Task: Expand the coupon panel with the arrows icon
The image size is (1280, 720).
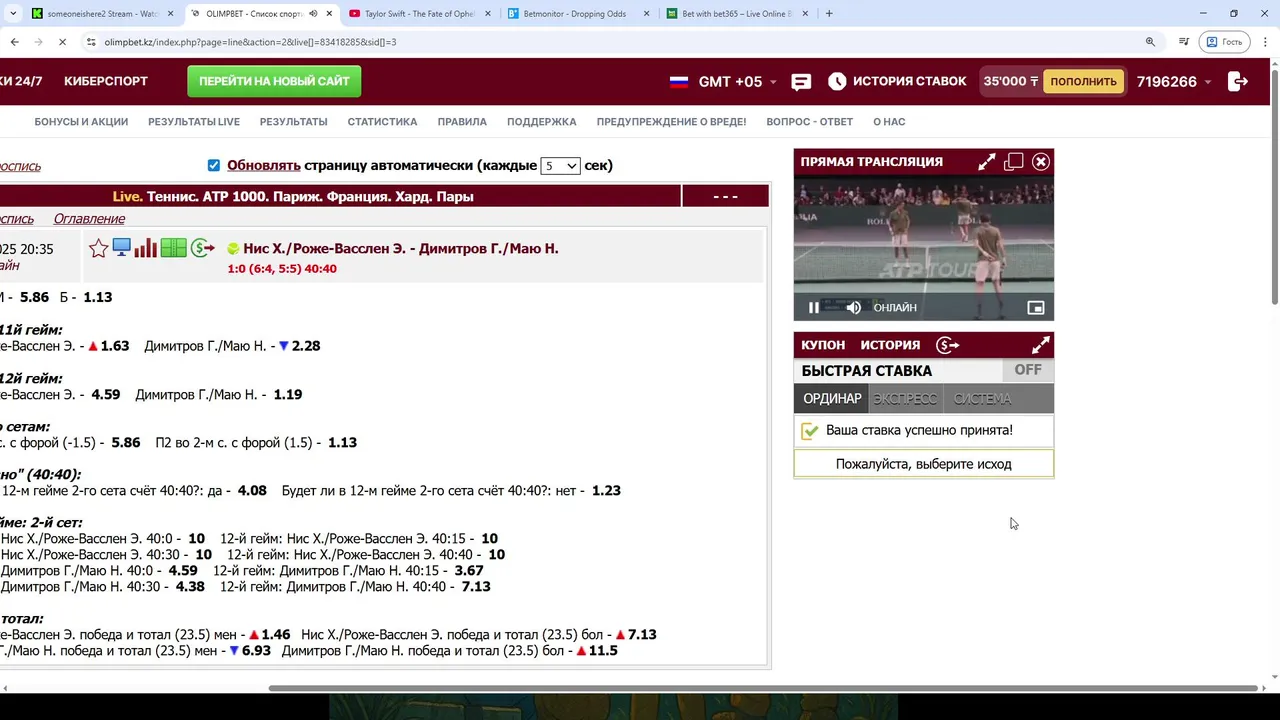Action: tap(1041, 345)
